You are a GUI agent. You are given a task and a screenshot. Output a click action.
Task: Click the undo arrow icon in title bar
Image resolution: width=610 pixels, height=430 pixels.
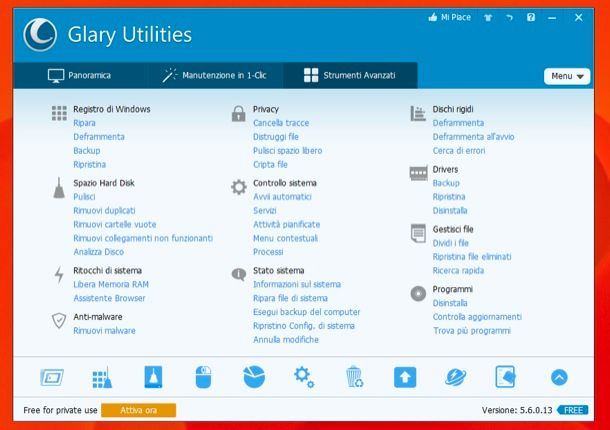coord(509,18)
